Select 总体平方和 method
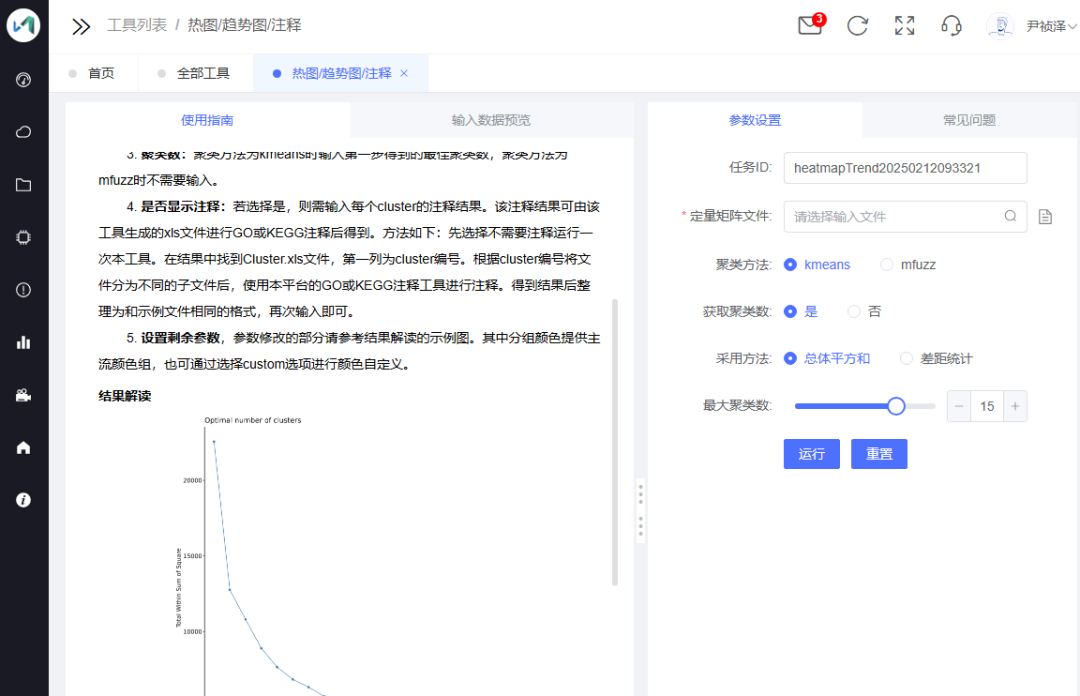Image resolution: width=1080 pixels, height=696 pixels. [x=827, y=358]
